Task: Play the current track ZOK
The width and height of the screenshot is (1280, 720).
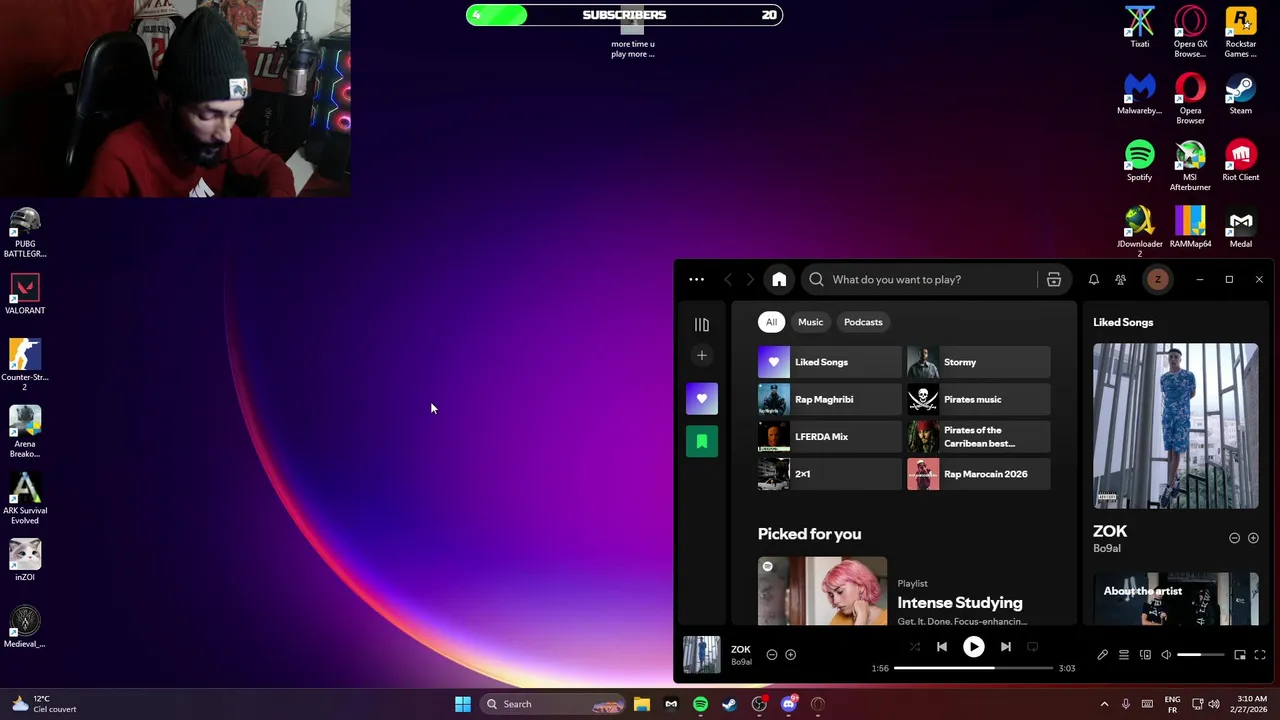Action: pos(973,647)
